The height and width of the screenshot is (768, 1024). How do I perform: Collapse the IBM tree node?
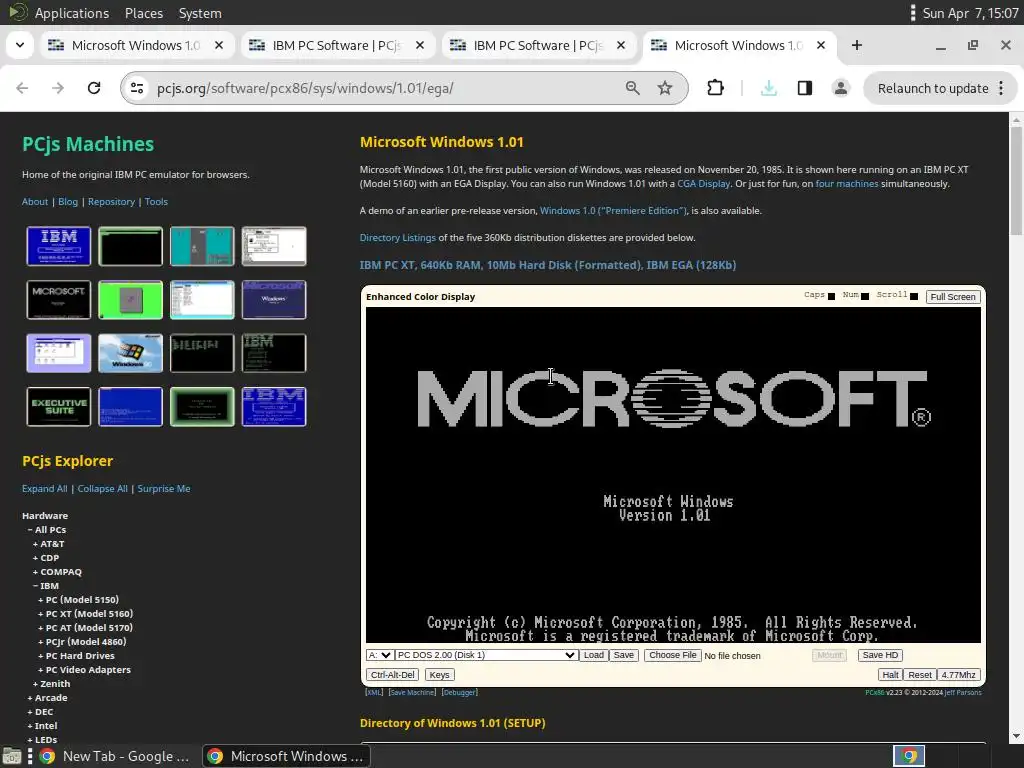46,586
